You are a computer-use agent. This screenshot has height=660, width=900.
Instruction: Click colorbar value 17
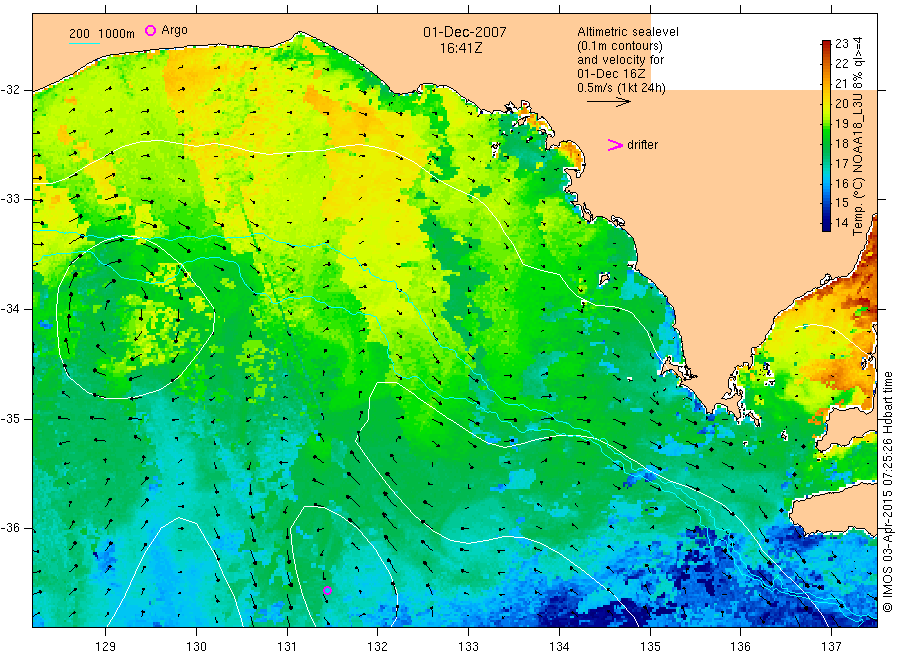pos(841,163)
